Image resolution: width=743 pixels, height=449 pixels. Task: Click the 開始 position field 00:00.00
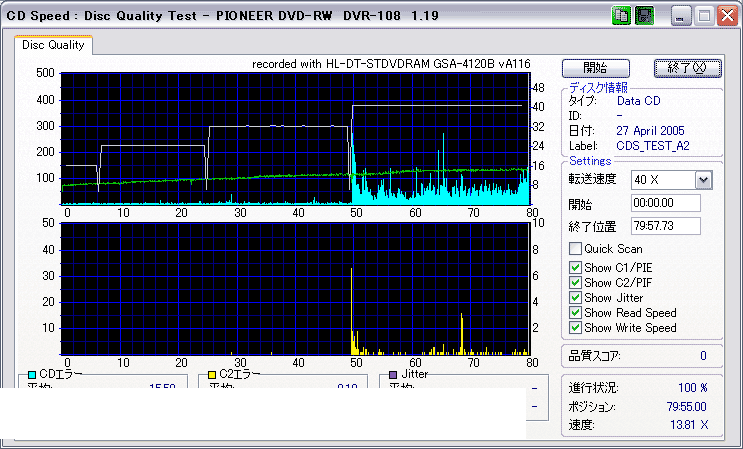coord(666,203)
